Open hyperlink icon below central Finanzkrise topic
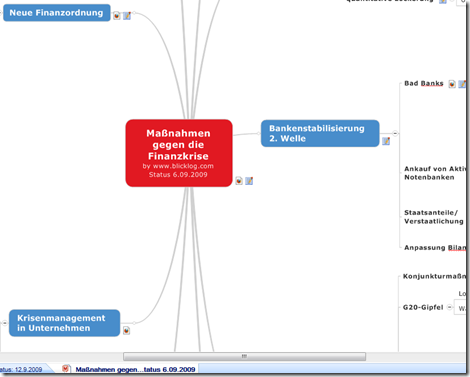 (239, 181)
